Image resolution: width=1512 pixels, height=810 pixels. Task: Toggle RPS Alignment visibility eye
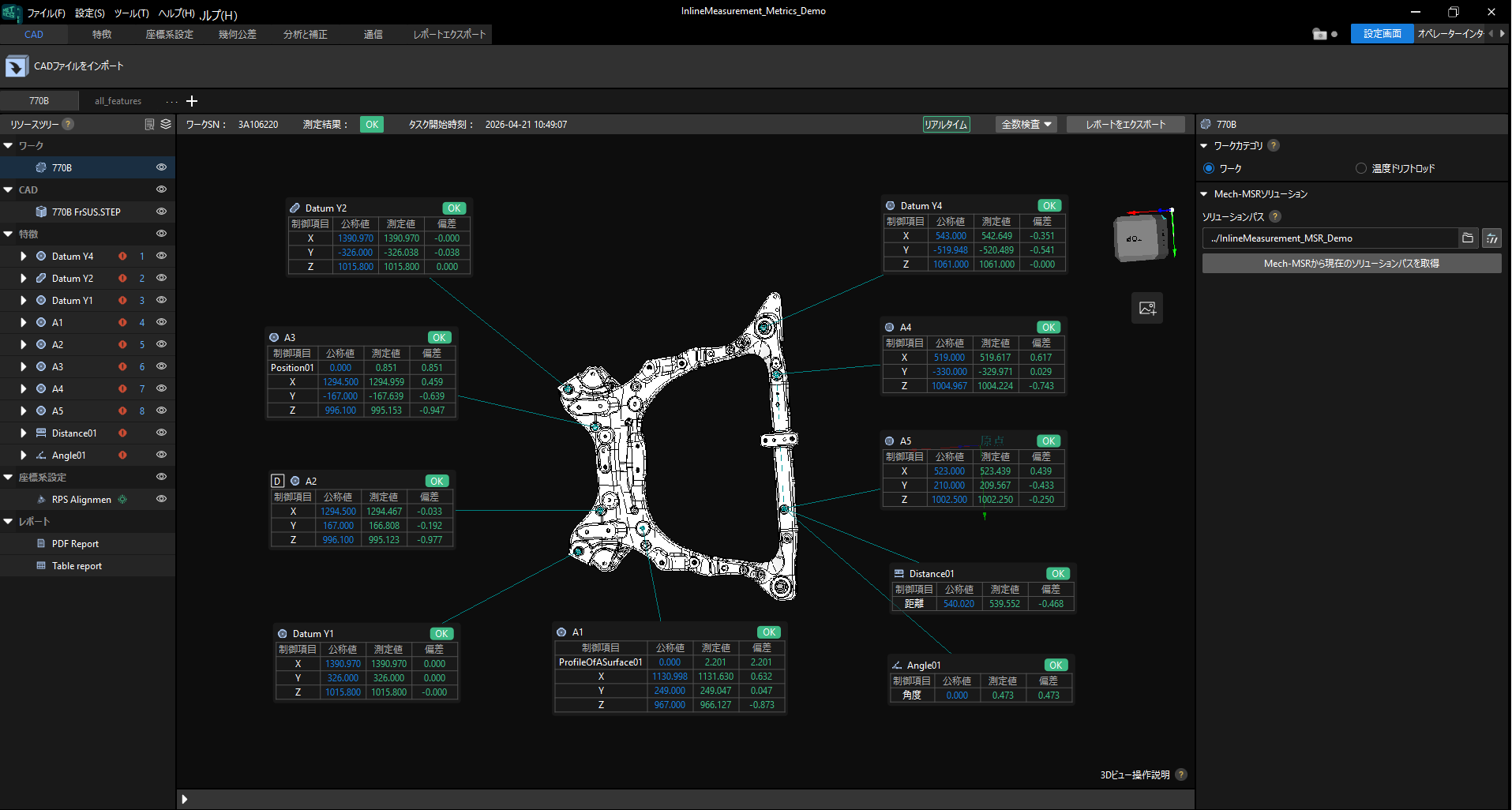click(x=161, y=499)
